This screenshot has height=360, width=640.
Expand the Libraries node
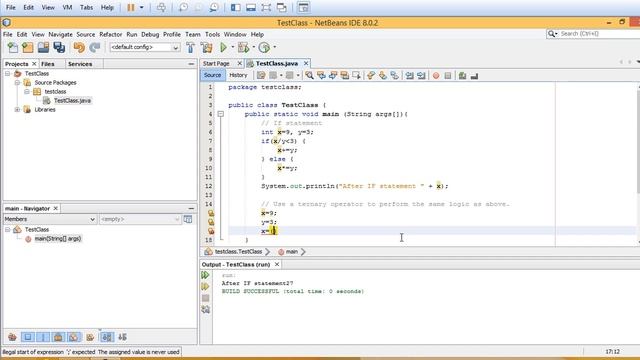[x=17, y=109]
